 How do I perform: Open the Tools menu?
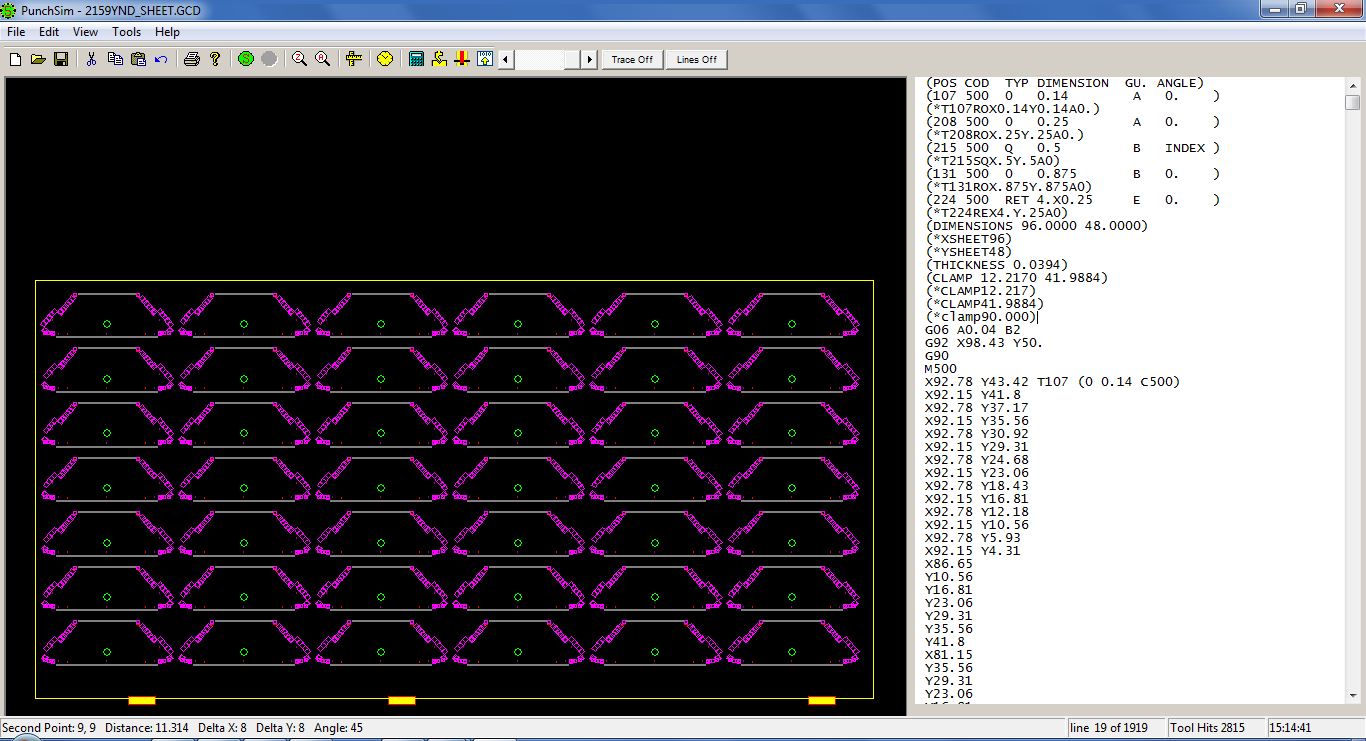[126, 32]
